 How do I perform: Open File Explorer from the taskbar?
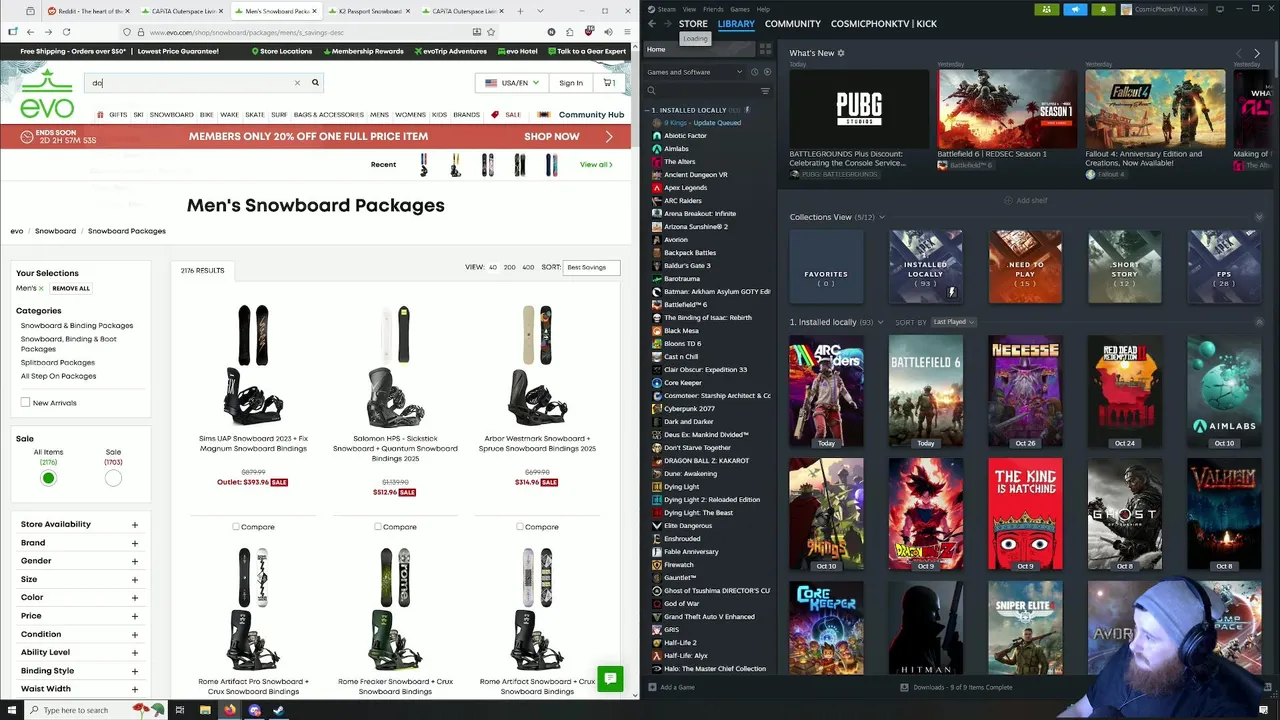(205, 710)
